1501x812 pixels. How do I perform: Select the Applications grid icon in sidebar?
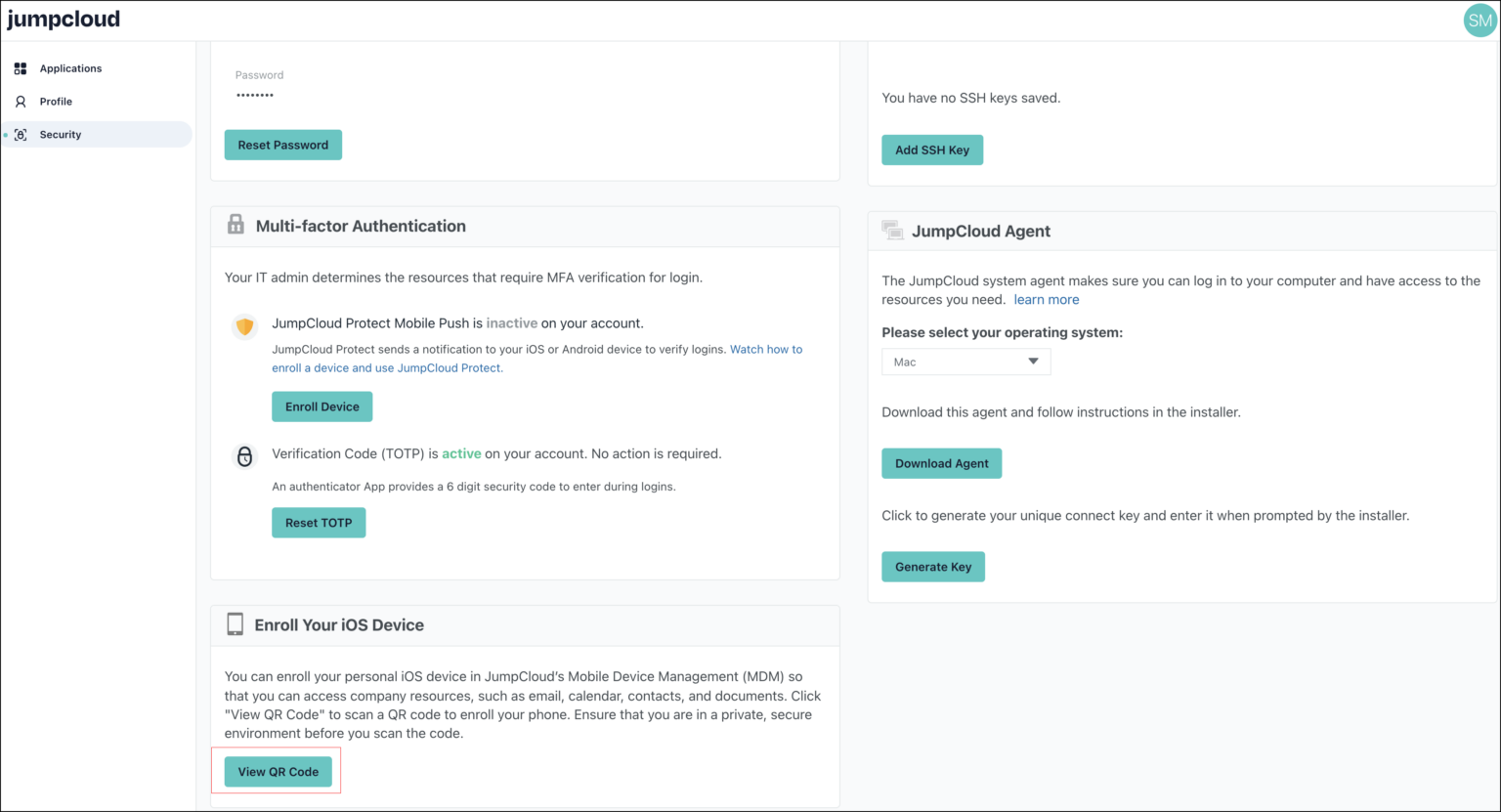coord(20,67)
